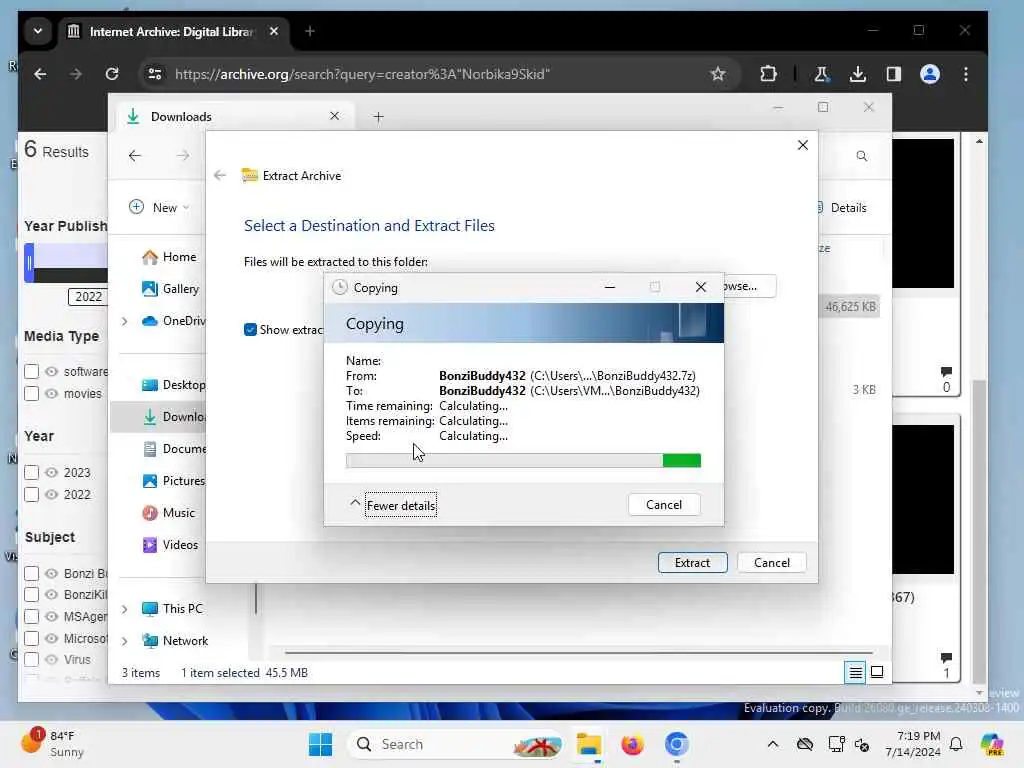Screen dimensions: 1024x768
Task: Bookmark this page with the star icon
Action: (718, 74)
